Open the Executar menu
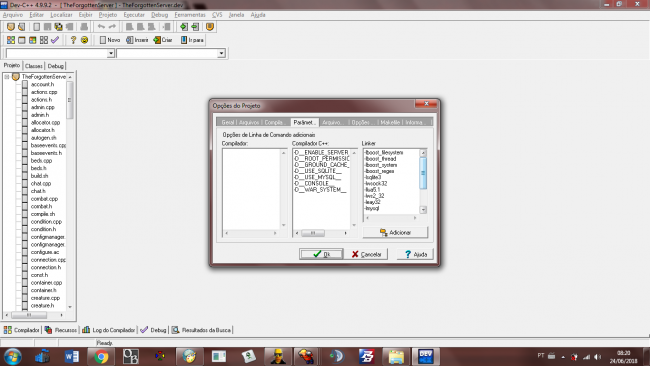Viewport: 650px width, 366px height. pyautogui.click(x=134, y=15)
